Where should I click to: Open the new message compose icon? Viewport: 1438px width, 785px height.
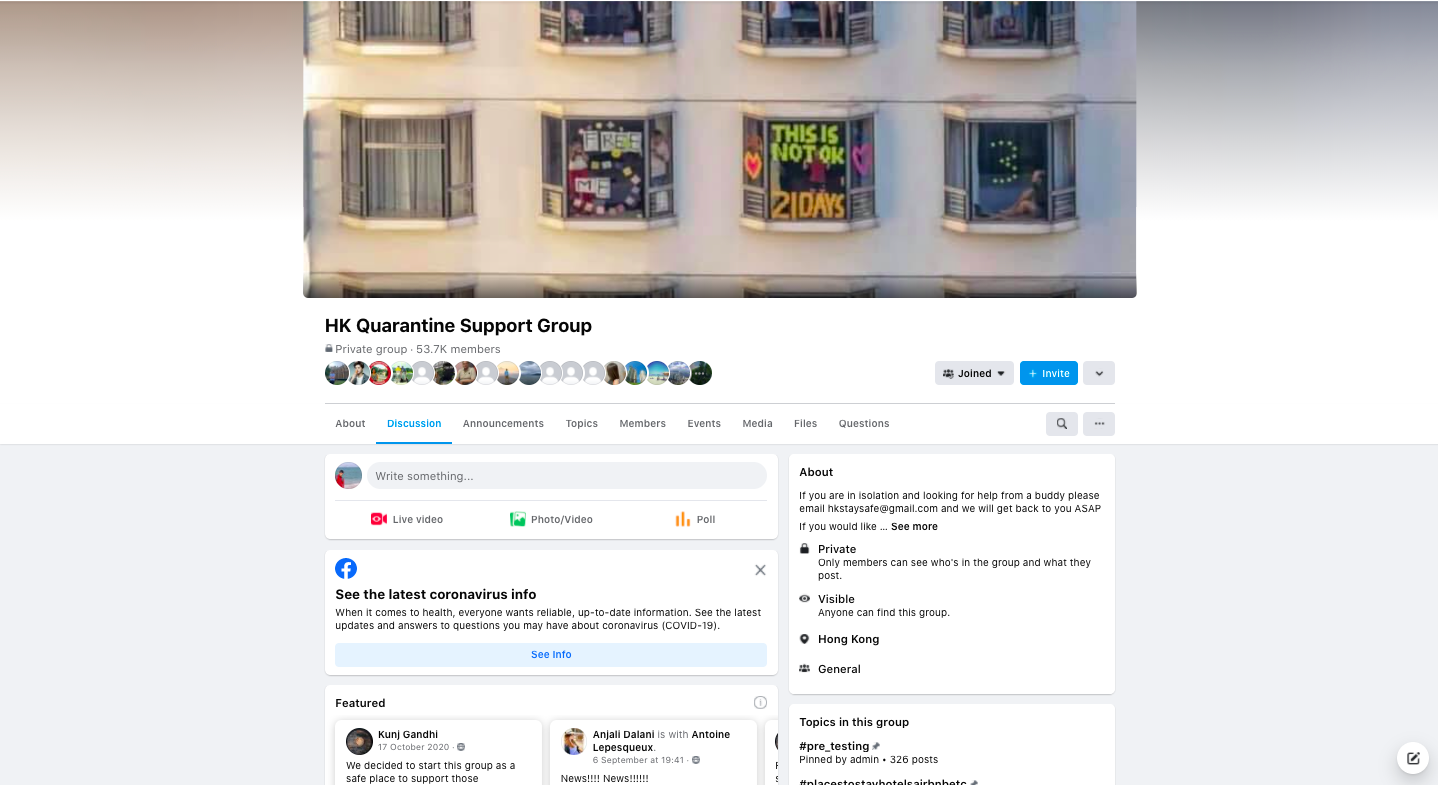(1413, 758)
